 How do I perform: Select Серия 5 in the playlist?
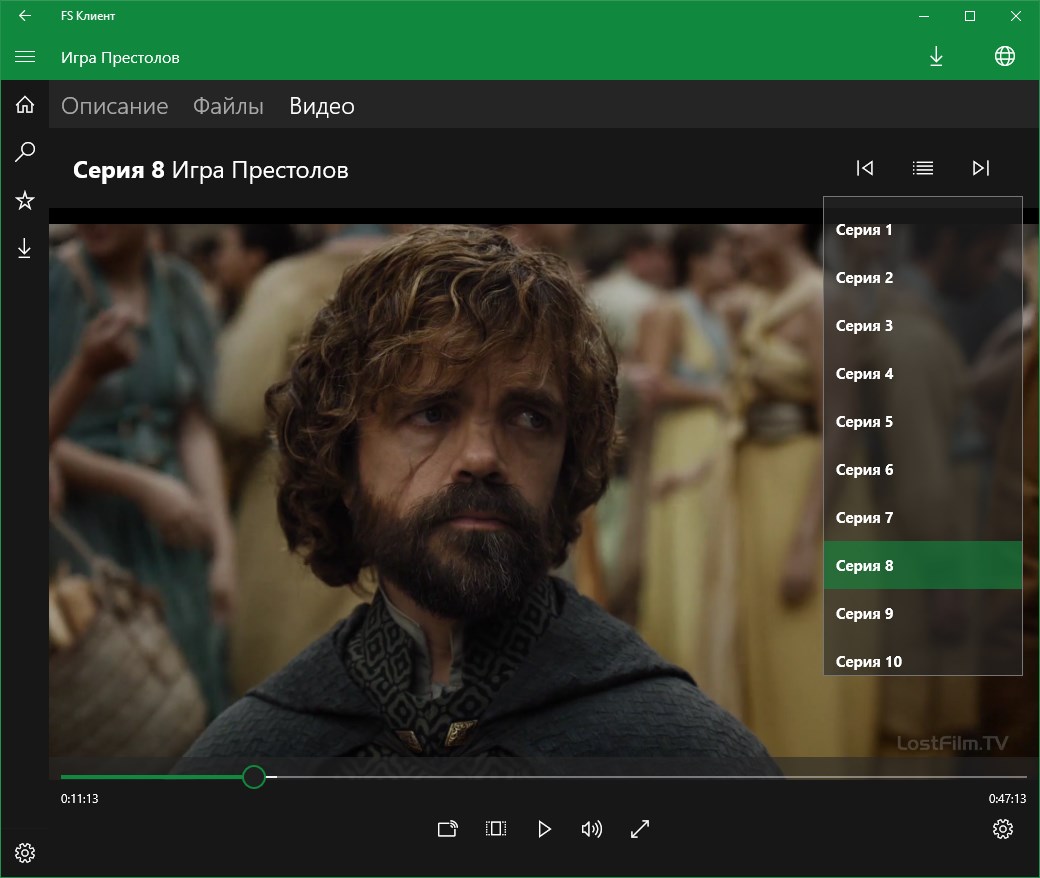tap(923, 422)
